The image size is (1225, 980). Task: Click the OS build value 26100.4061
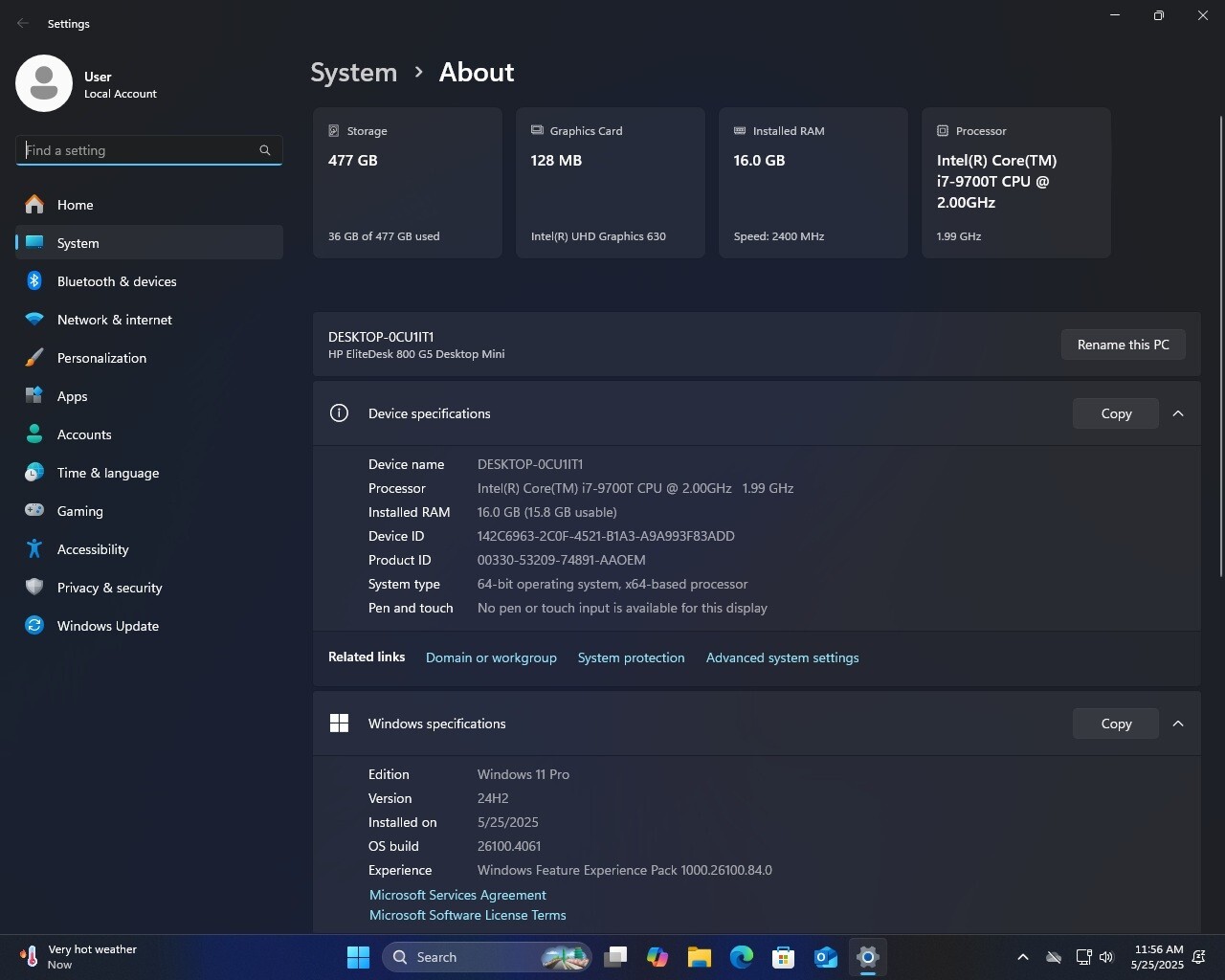509,846
